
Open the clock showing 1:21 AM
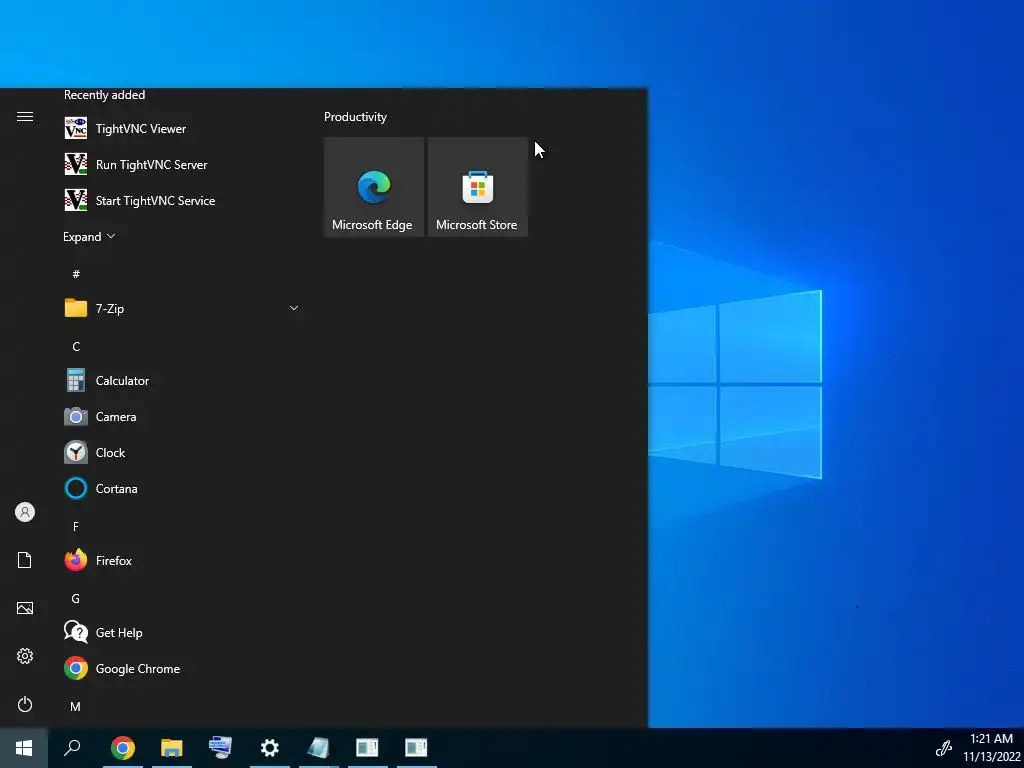991,748
